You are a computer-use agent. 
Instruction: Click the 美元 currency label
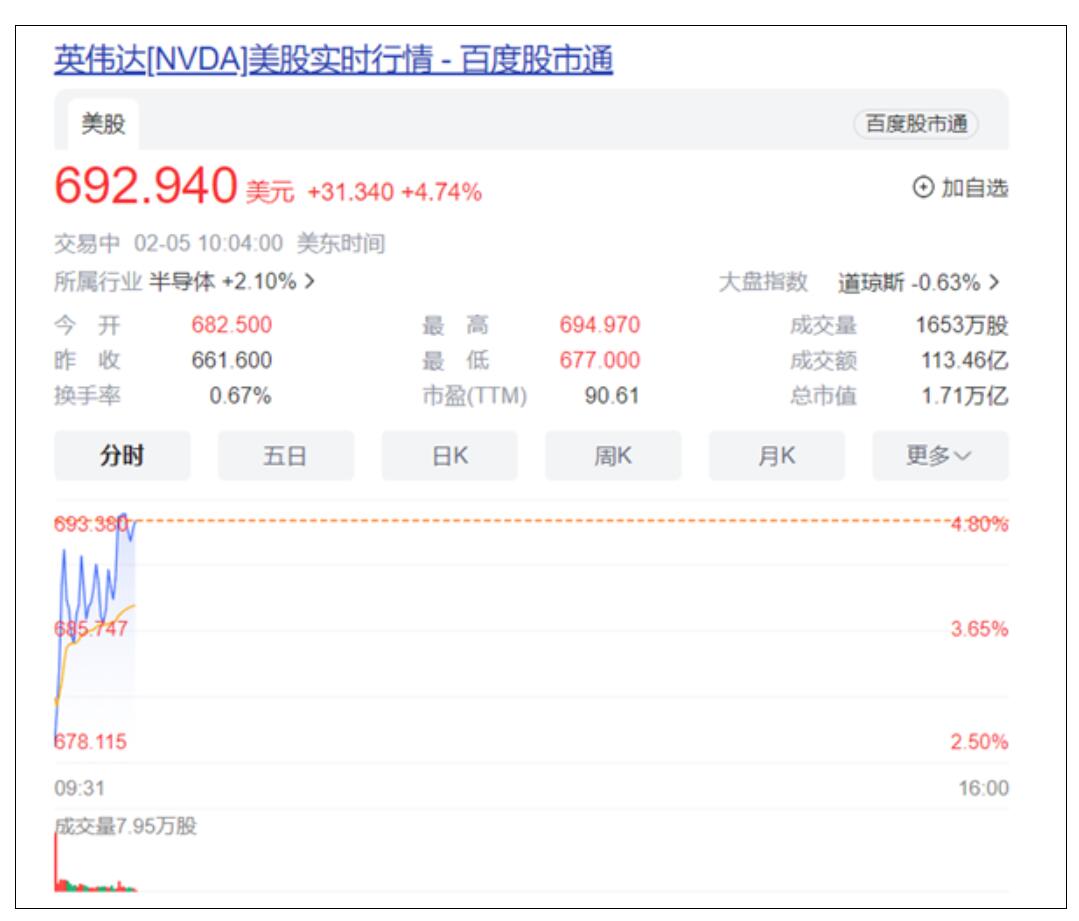[270, 192]
